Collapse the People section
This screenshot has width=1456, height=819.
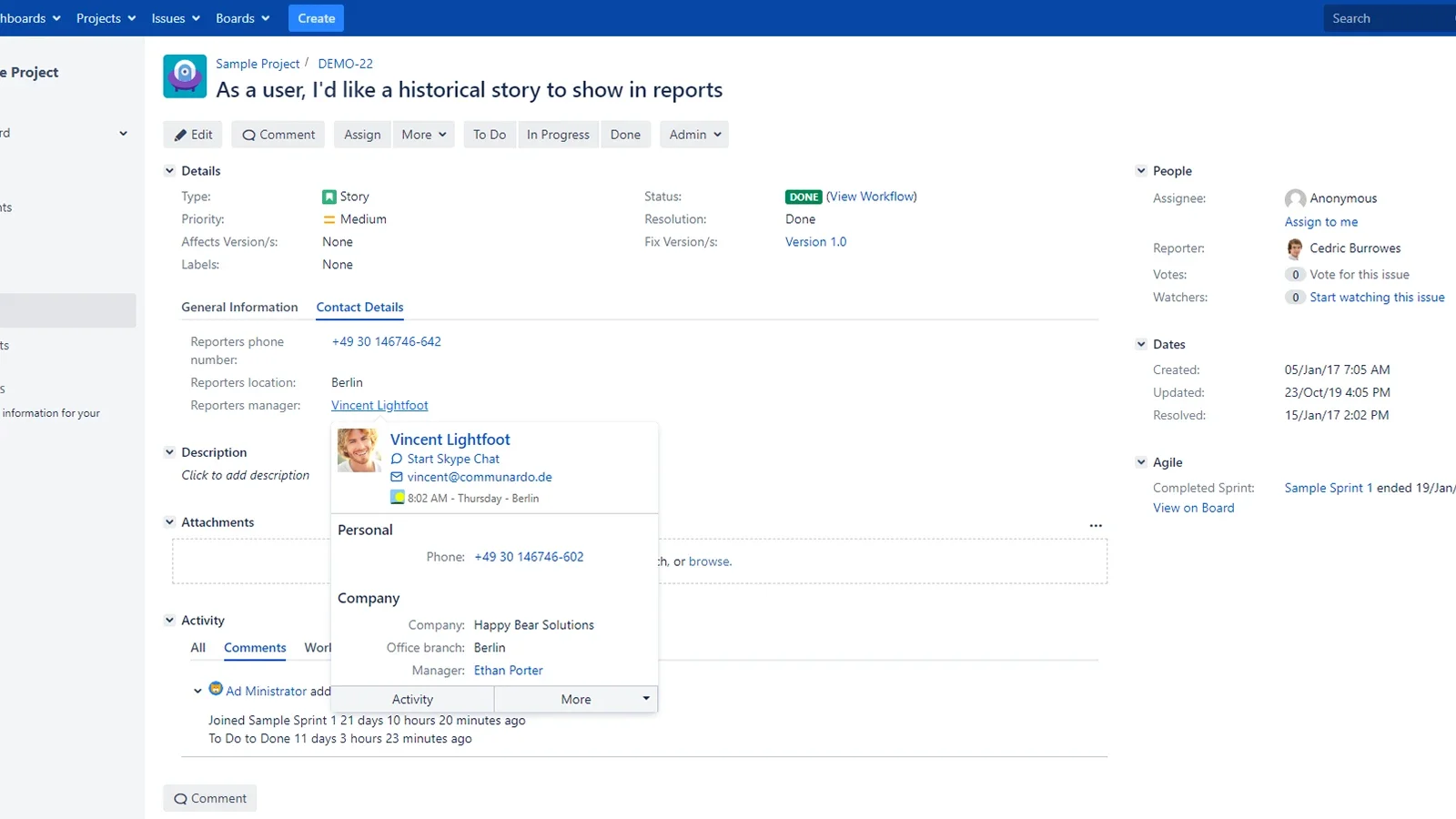(x=1141, y=171)
